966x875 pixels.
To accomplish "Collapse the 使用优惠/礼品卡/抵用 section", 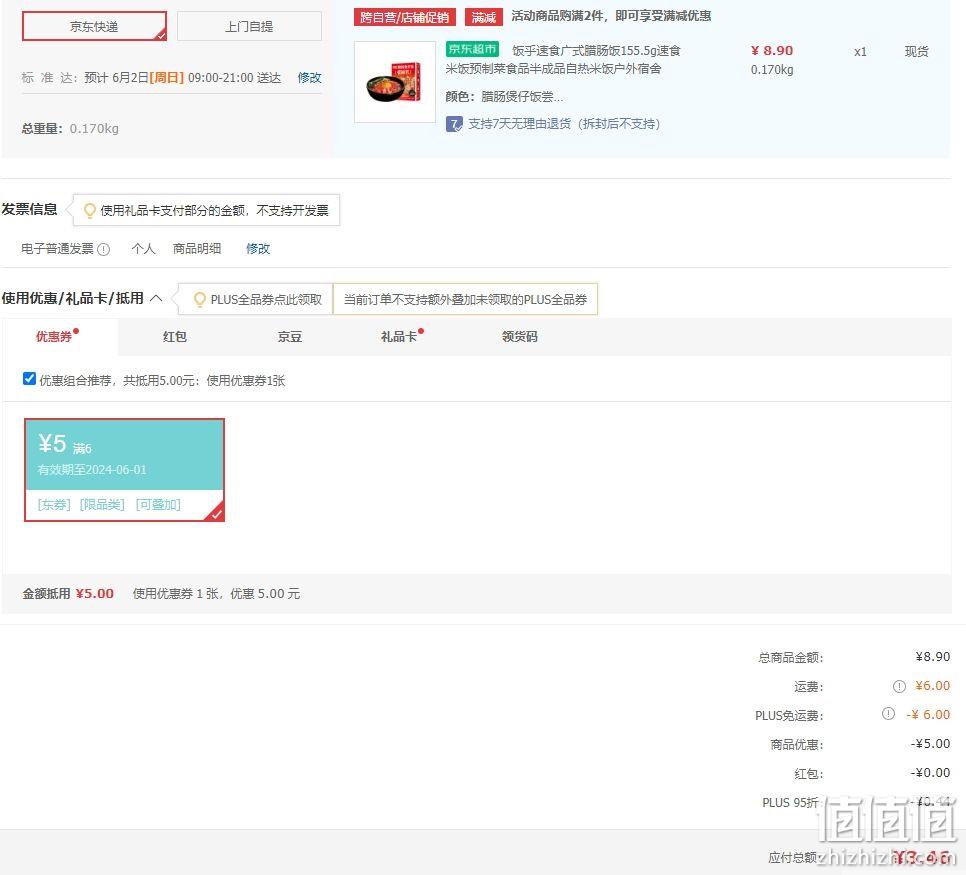I will point(156,298).
